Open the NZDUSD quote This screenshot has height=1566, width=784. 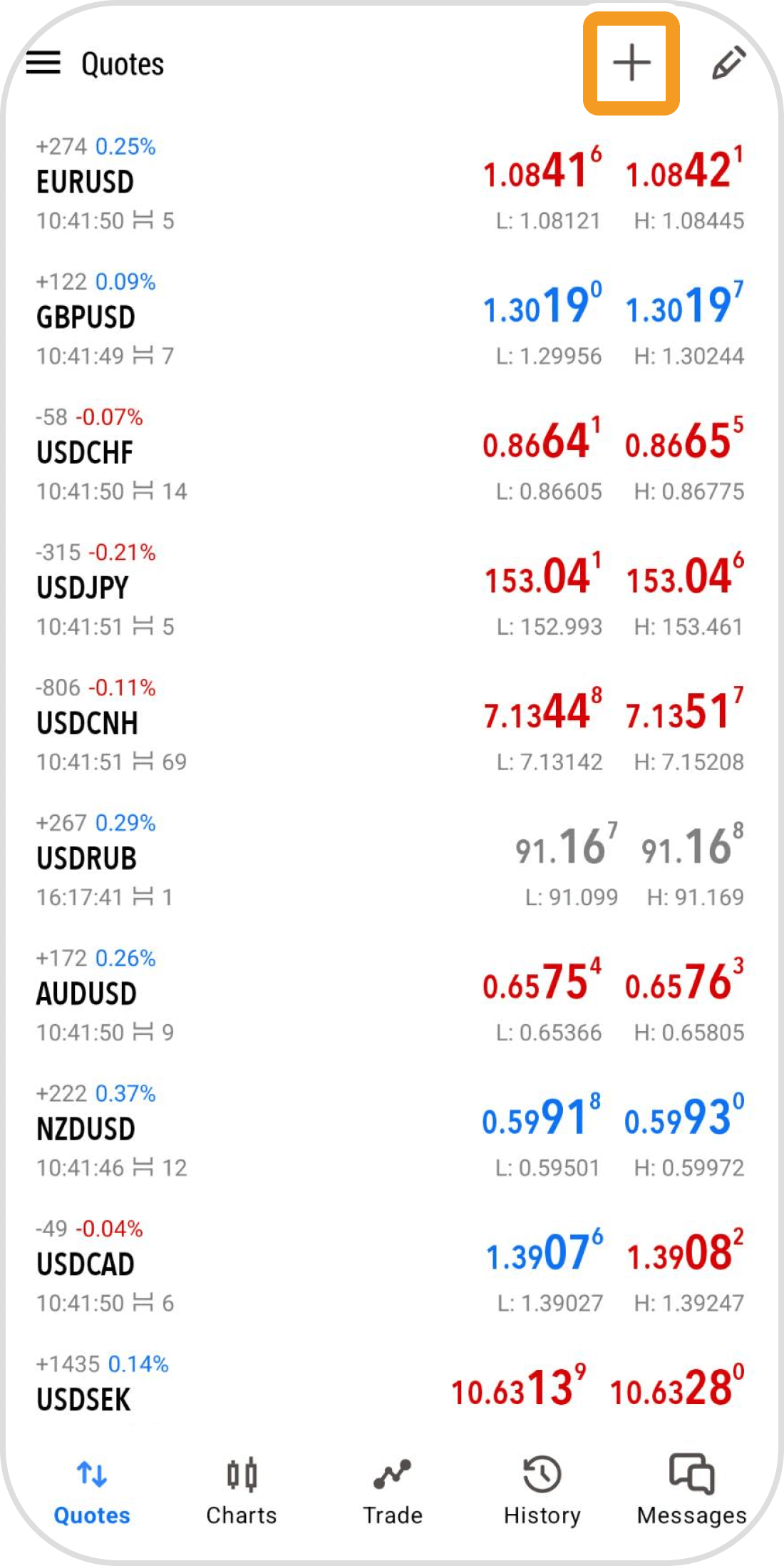coord(391,1131)
